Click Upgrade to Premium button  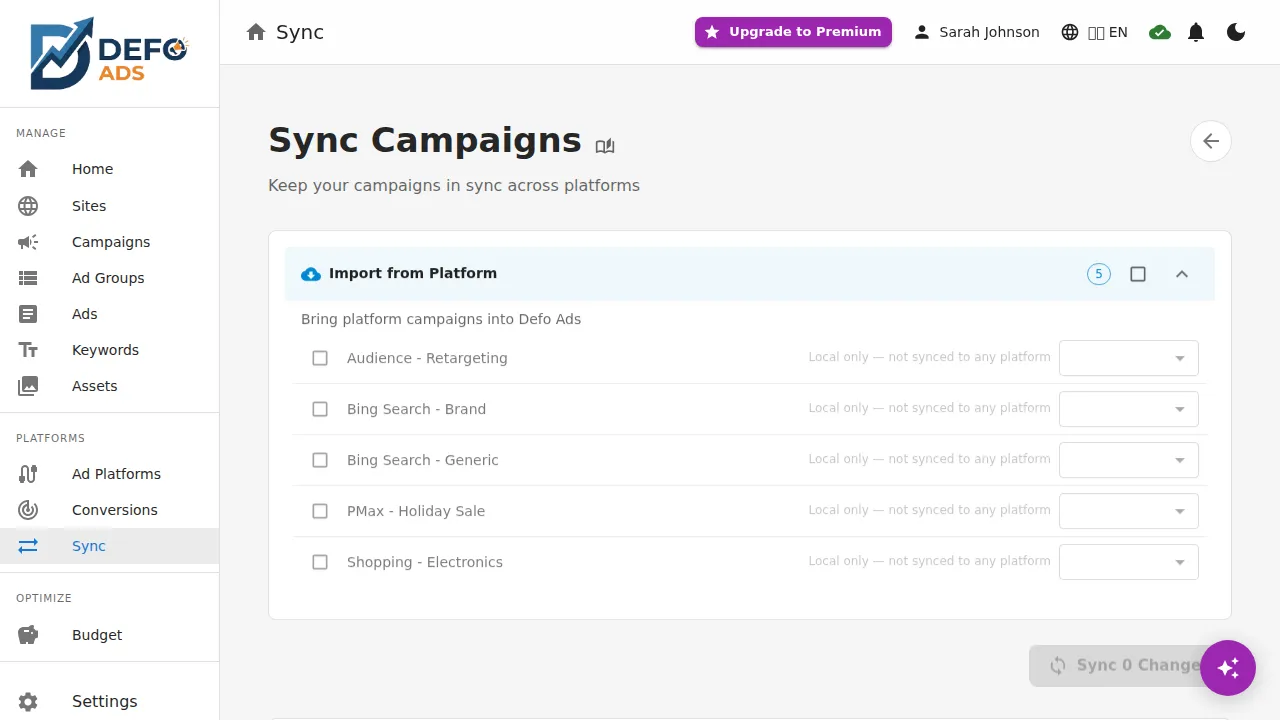click(793, 32)
